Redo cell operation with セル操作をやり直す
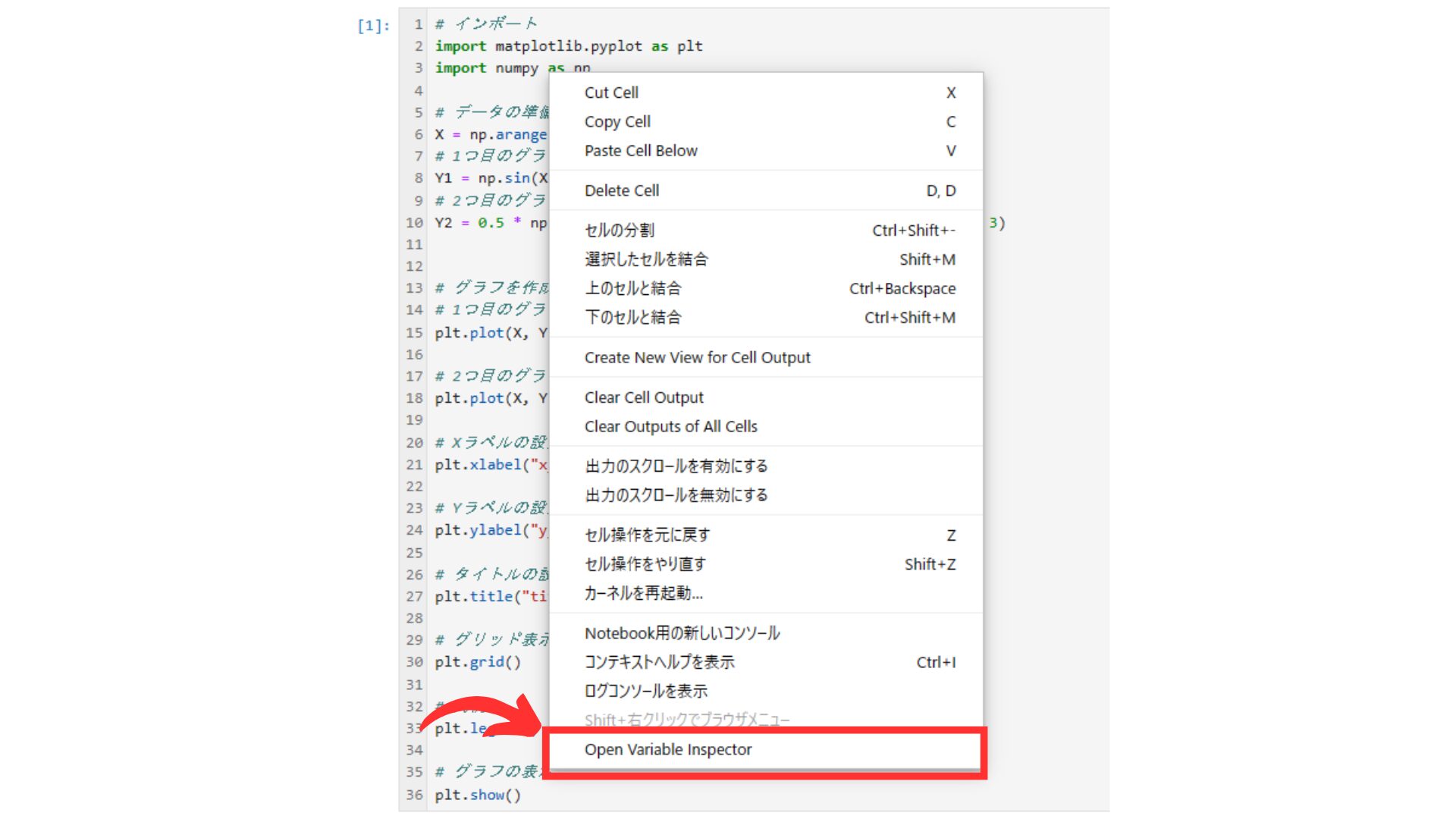1456x819 pixels. click(645, 564)
